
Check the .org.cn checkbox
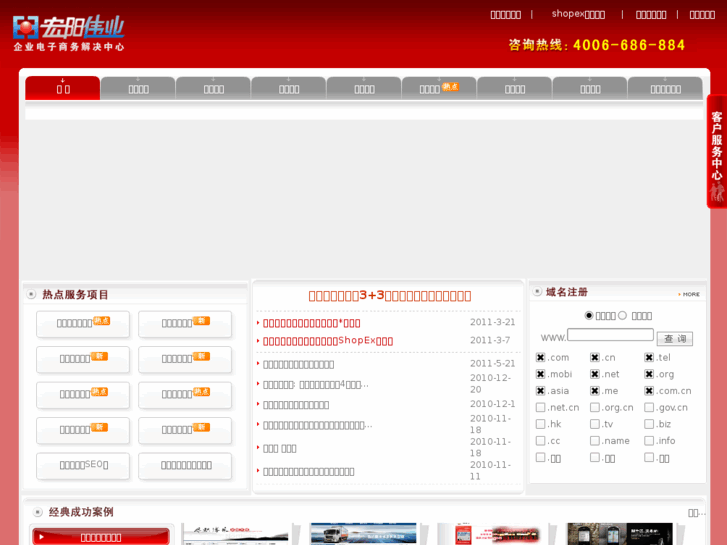595,407
